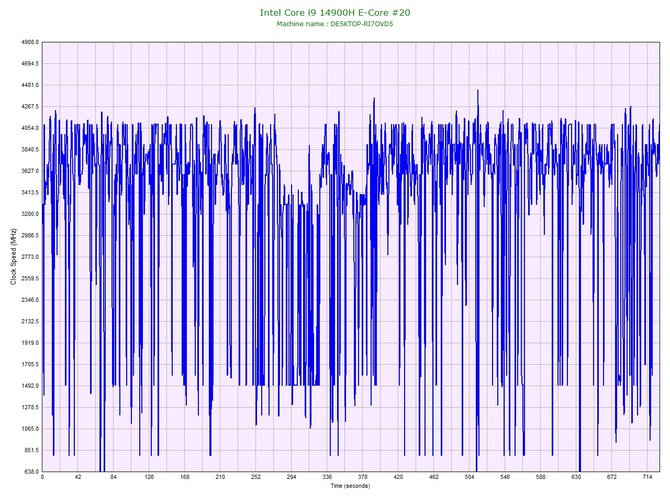The image size is (670, 503).
Task: Click the 4481.0 y-axis label
Action: (30, 85)
